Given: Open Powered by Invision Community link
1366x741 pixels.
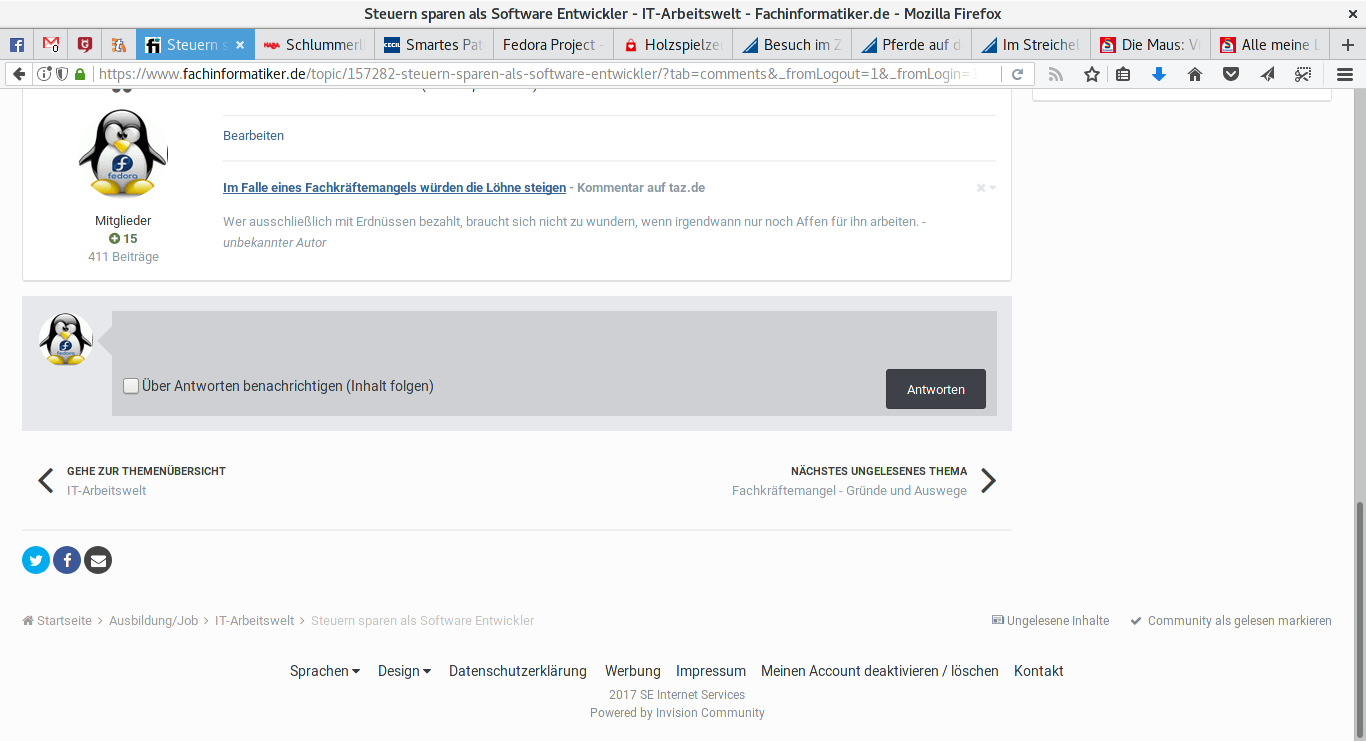Looking at the screenshot, I should point(677,713).
